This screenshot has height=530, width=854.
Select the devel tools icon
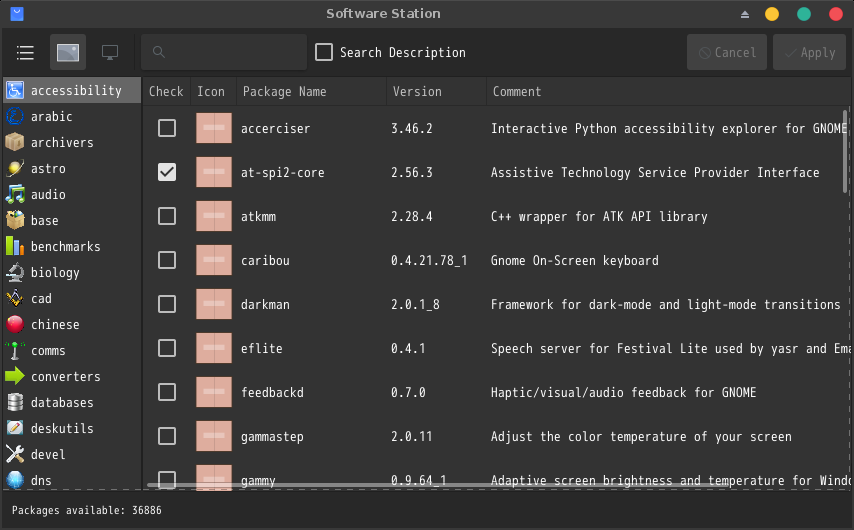coord(15,454)
